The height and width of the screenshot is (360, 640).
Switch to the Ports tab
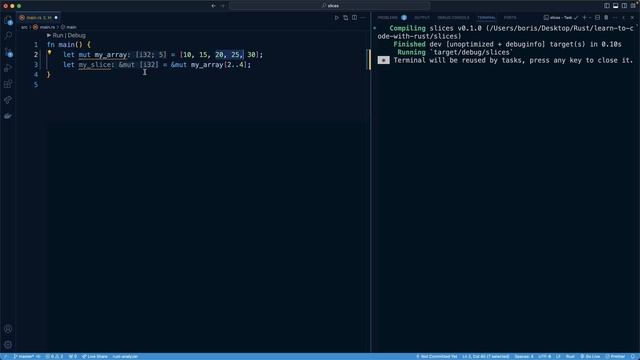click(x=510, y=18)
